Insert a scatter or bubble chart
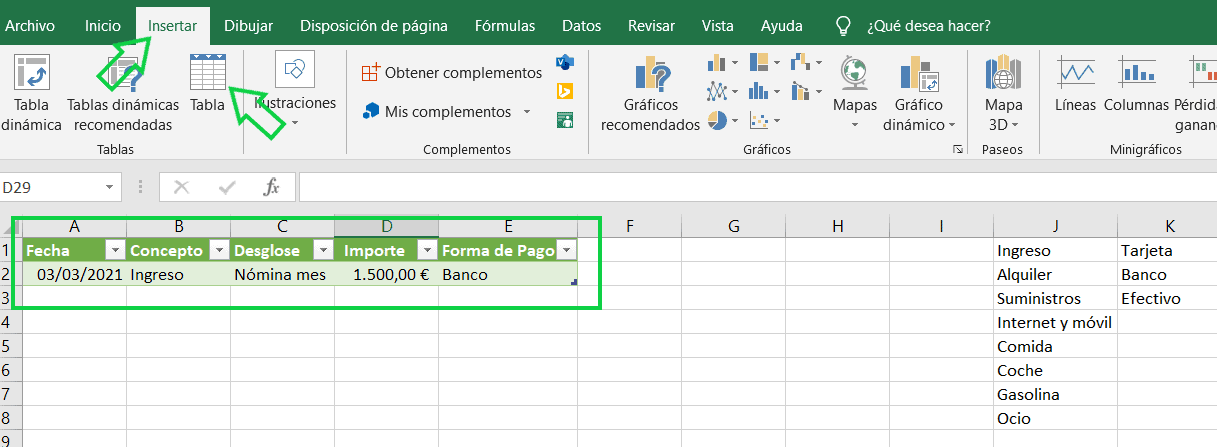 [x=765, y=121]
